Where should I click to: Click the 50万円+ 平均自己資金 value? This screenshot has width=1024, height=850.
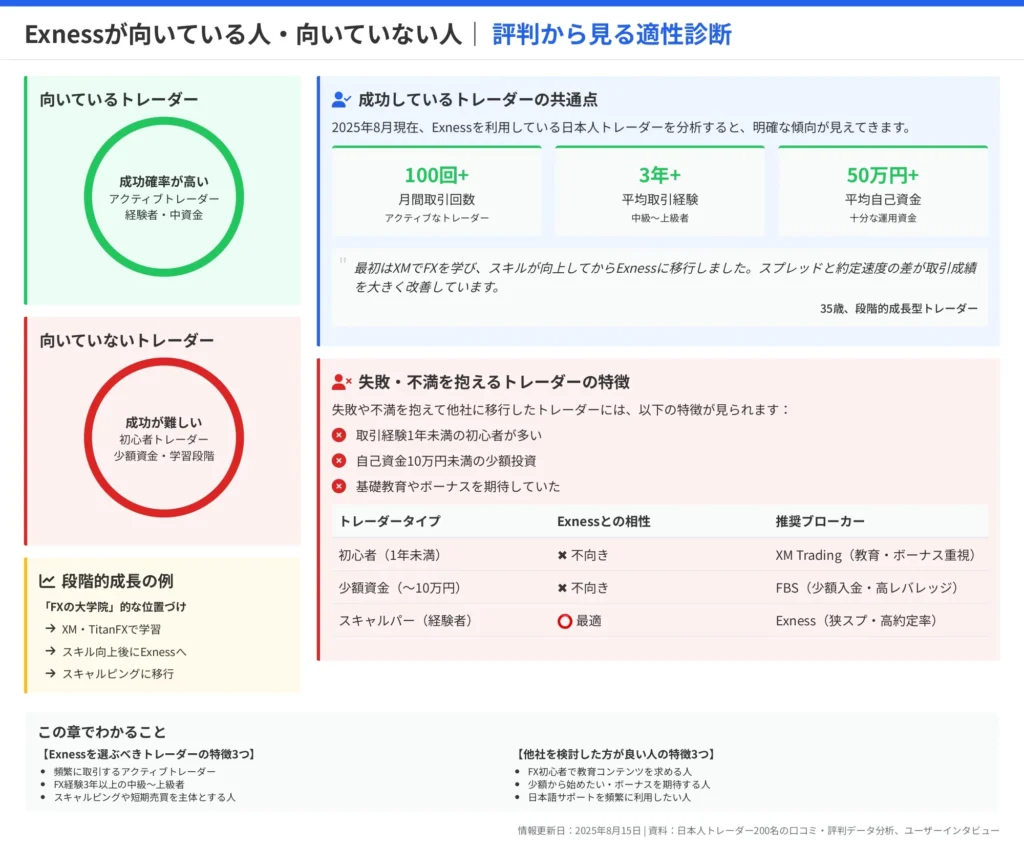pos(883,175)
